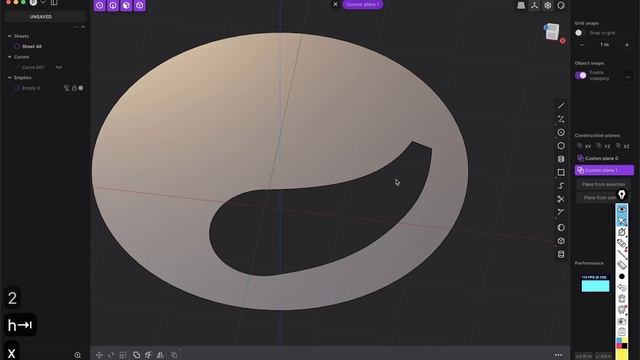Image resolution: width=640 pixels, height=360 pixels.
Task: Select the YZ construction plane
Action: tap(603, 146)
